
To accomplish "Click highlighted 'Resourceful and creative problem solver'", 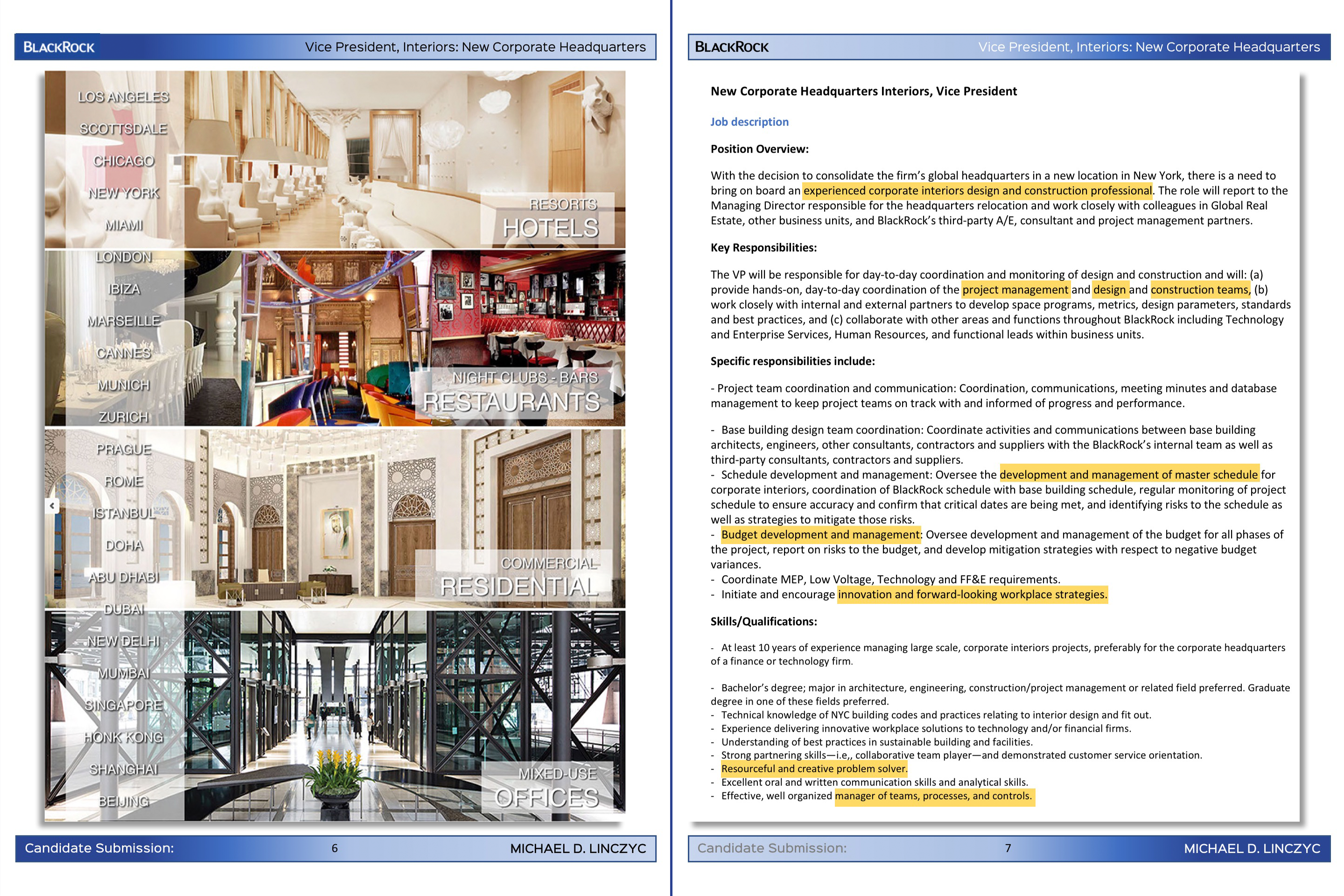I will point(814,769).
